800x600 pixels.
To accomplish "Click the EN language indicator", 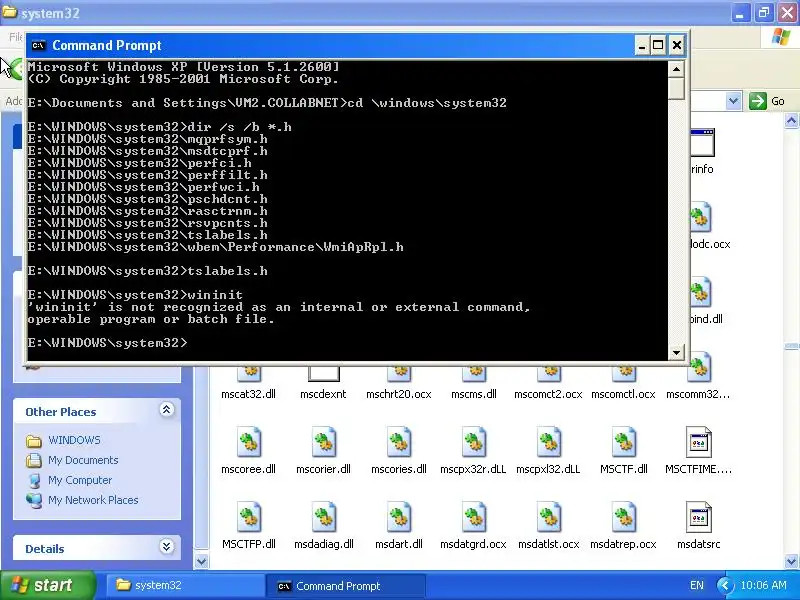I will [696, 585].
